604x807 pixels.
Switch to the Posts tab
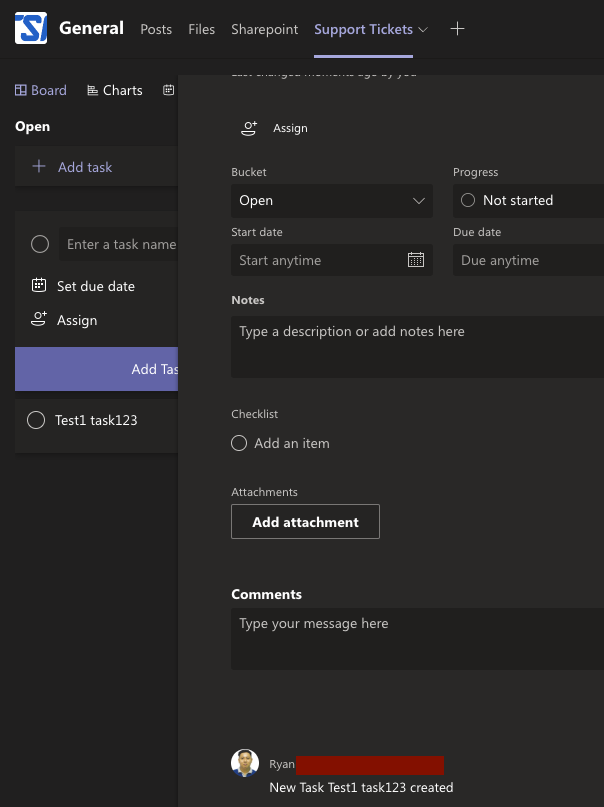[156, 29]
